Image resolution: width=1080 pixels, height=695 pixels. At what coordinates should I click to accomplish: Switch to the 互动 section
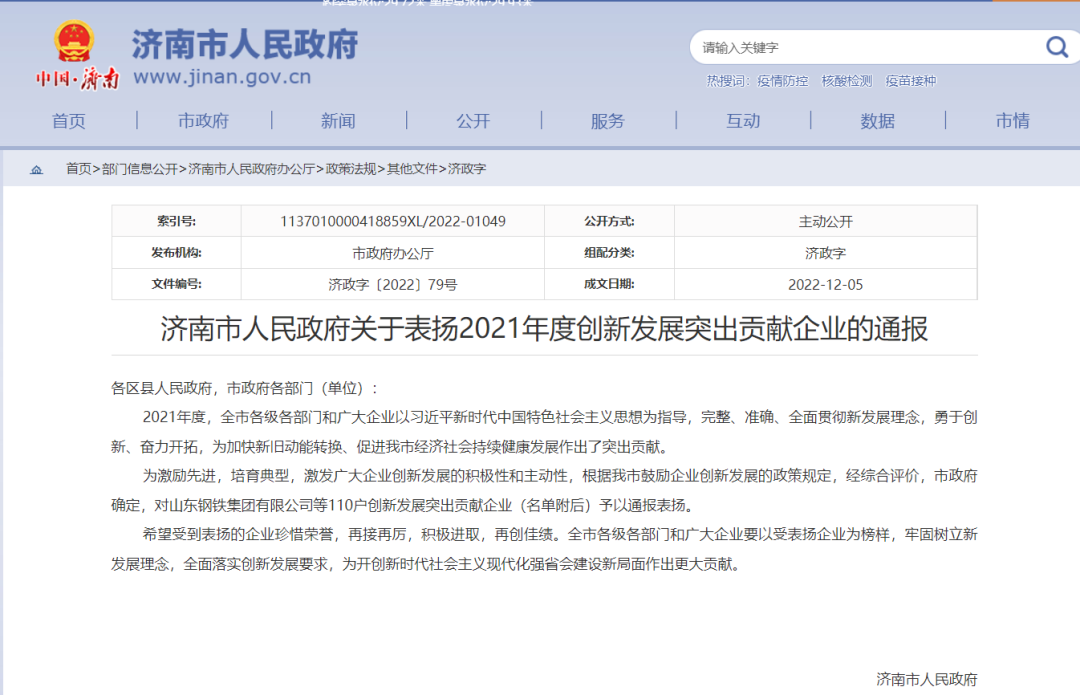click(x=743, y=121)
